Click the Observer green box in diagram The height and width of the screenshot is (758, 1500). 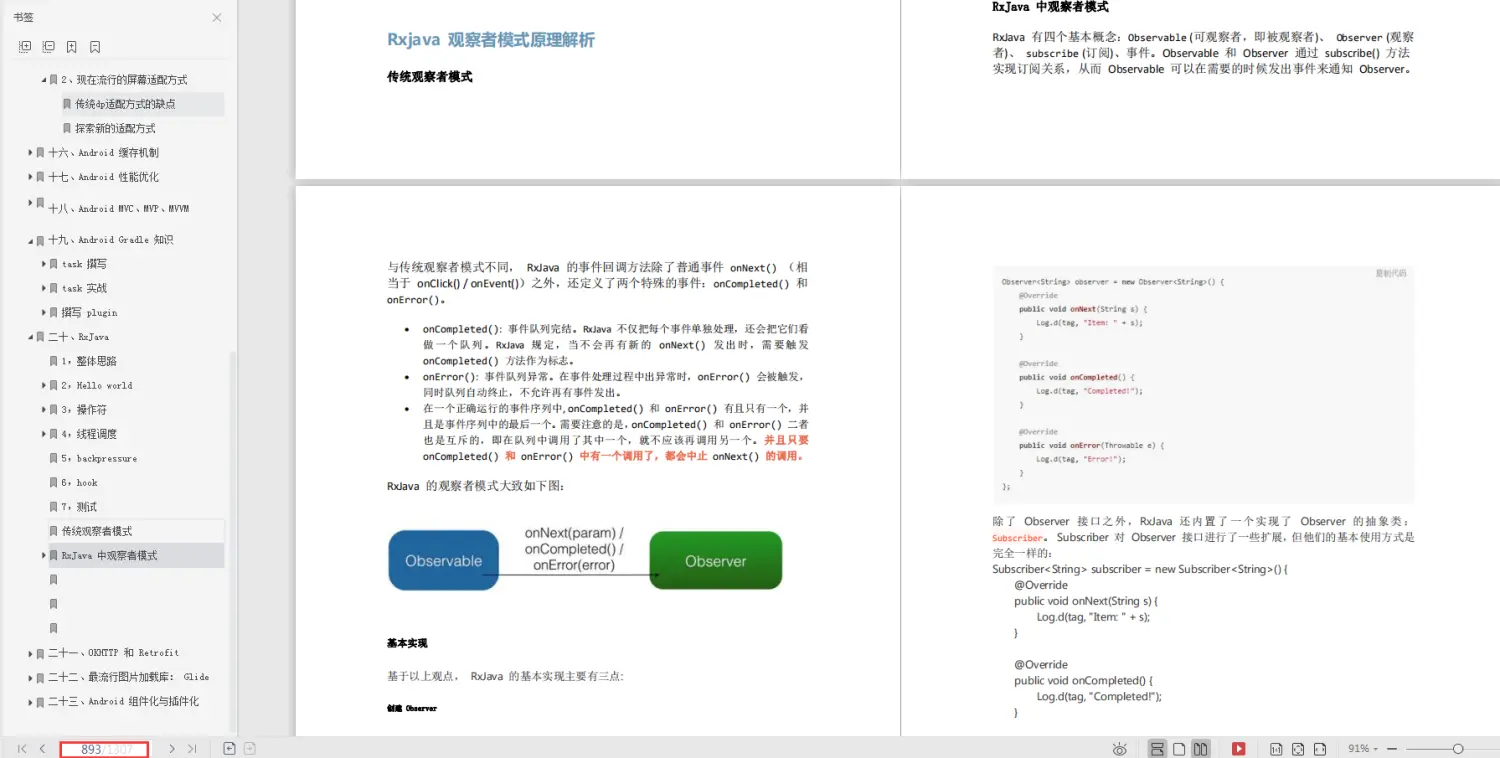coord(716,560)
